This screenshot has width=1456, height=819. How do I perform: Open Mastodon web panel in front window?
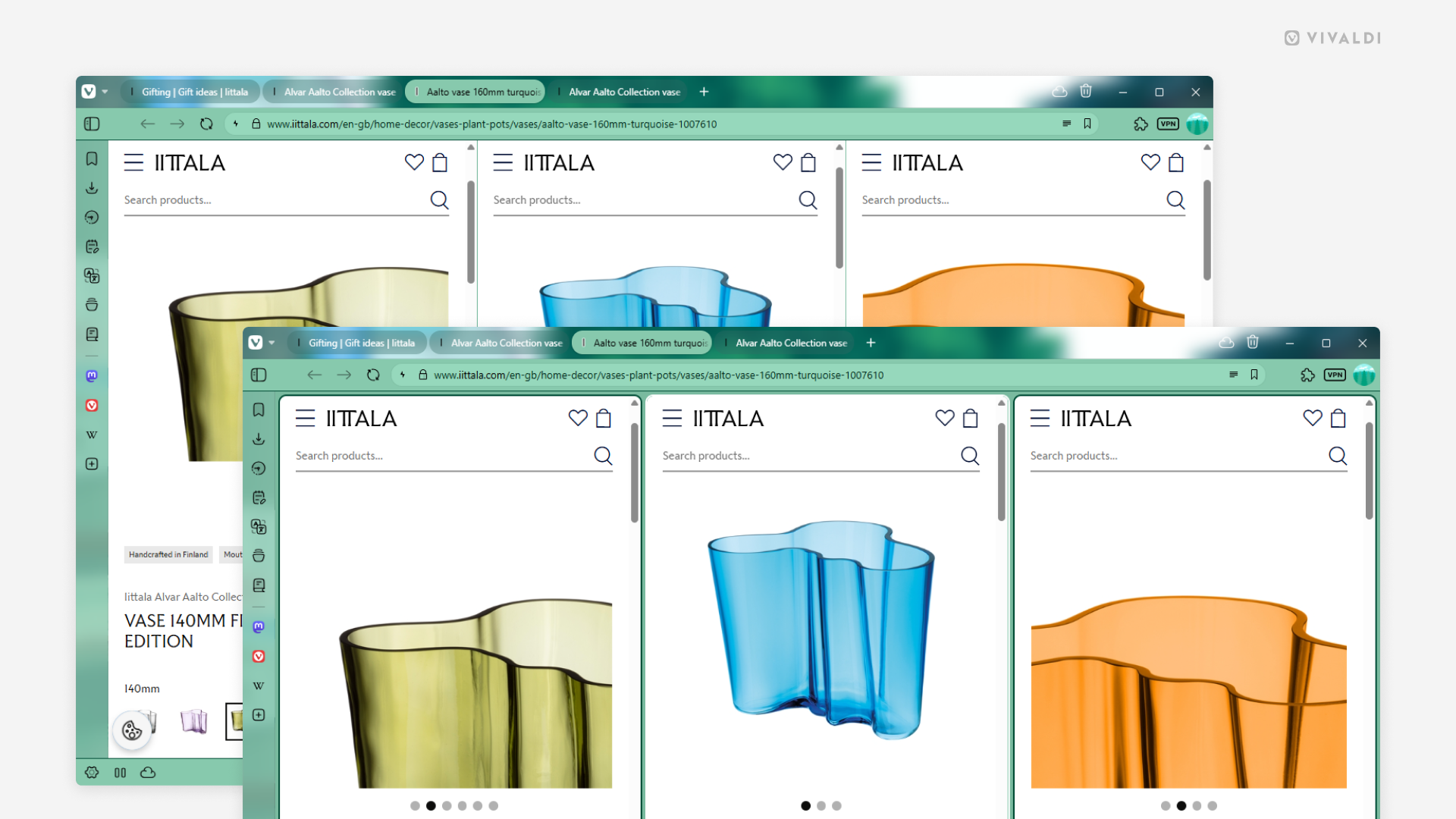pyautogui.click(x=259, y=627)
